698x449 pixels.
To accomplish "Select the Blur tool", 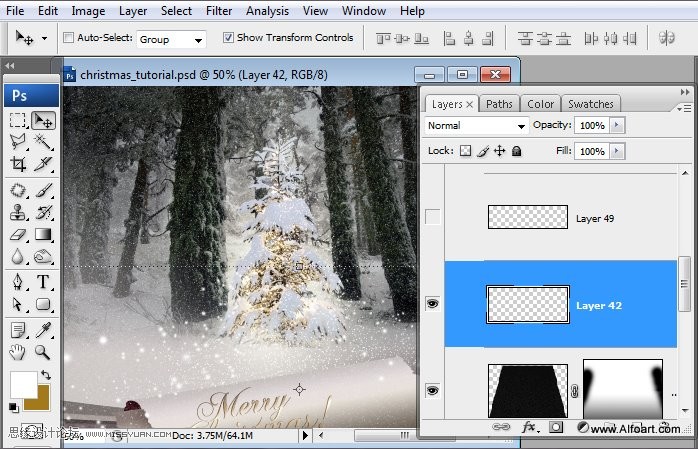I will coord(18,256).
